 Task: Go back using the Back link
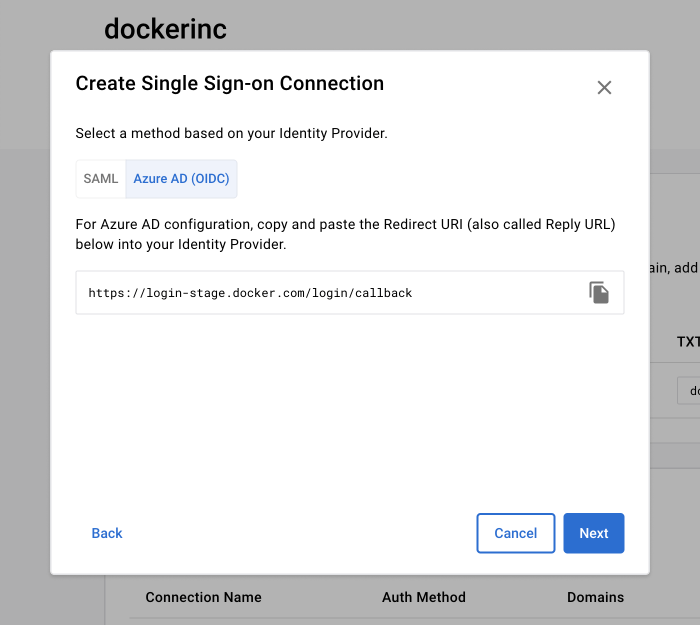(107, 533)
